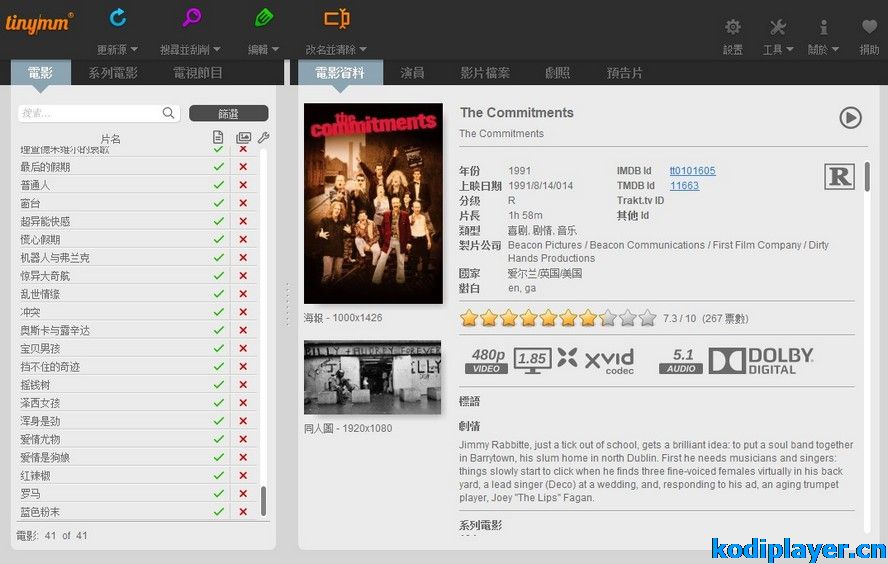Click the magnifier icon in search box
Image resolution: width=888 pixels, height=564 pixels.
(x=168, y=113)
